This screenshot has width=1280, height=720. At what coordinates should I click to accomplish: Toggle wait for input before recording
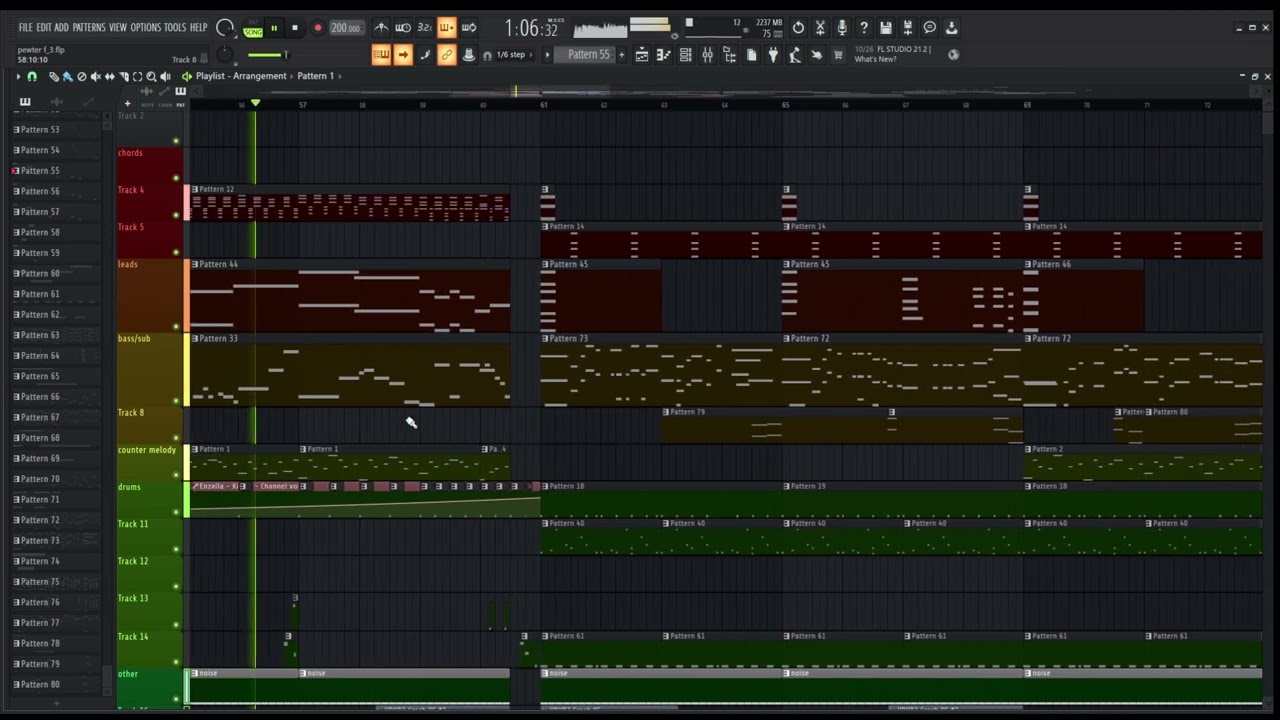point(403,28)
